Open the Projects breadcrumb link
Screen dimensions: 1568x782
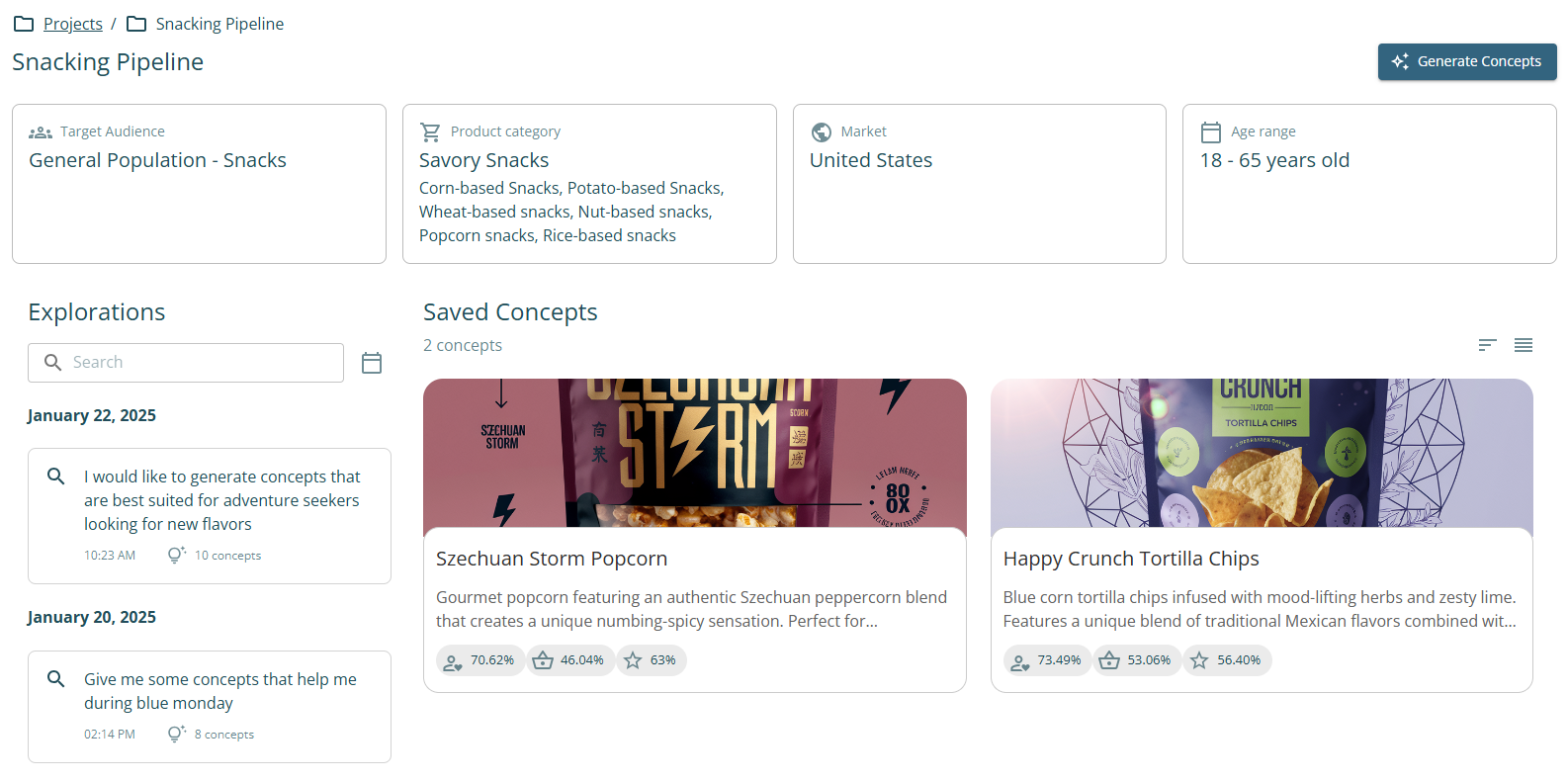[x=72, y=24]
